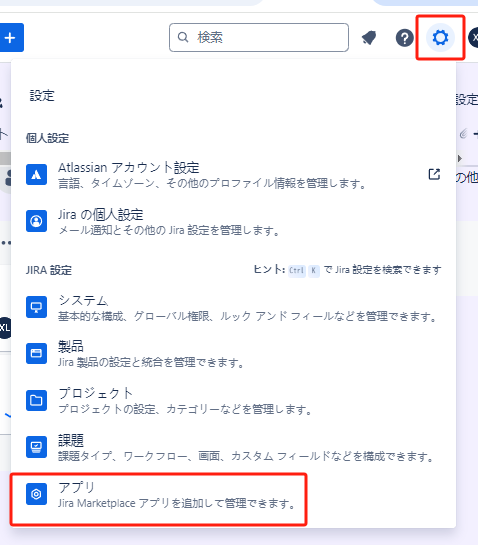Image resolution: width=478 pixels, height=545 pixels.
Task: Open プロジェクト settings entry
Action: [233, 401]
